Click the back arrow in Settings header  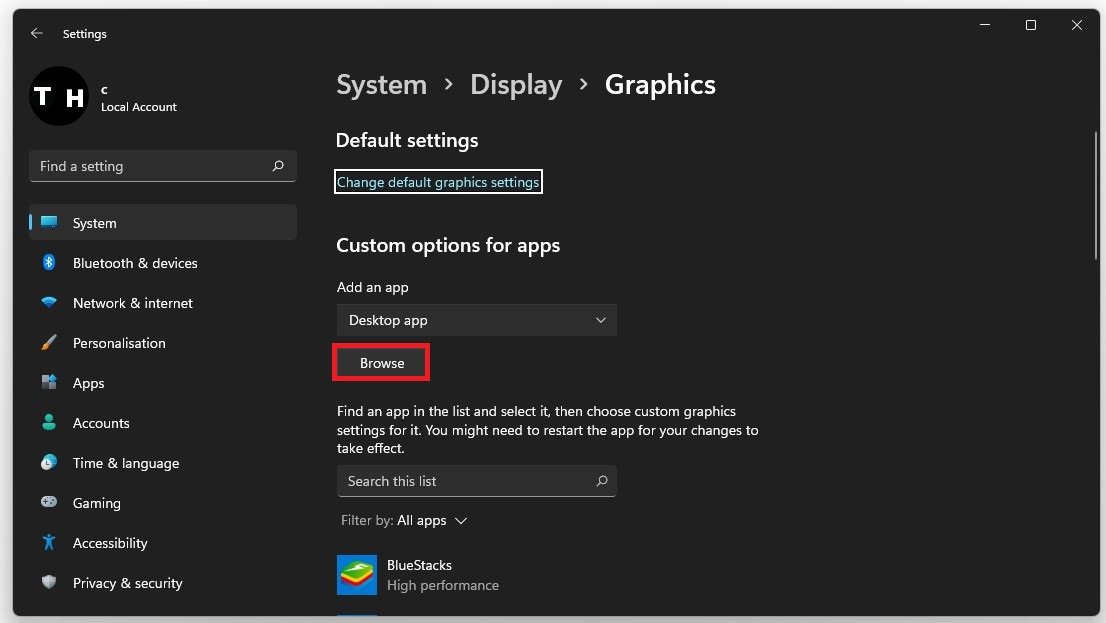coord(37,33)
